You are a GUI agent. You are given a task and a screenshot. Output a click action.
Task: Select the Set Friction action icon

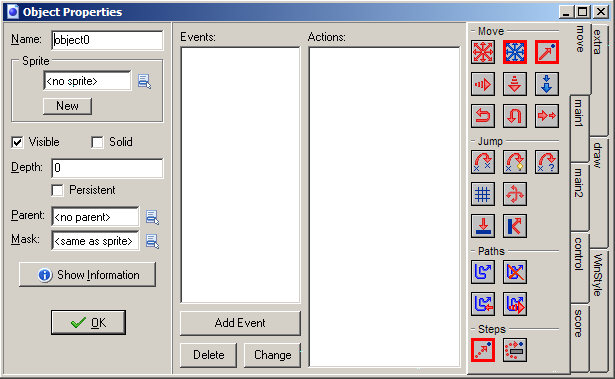pos(546,116)
